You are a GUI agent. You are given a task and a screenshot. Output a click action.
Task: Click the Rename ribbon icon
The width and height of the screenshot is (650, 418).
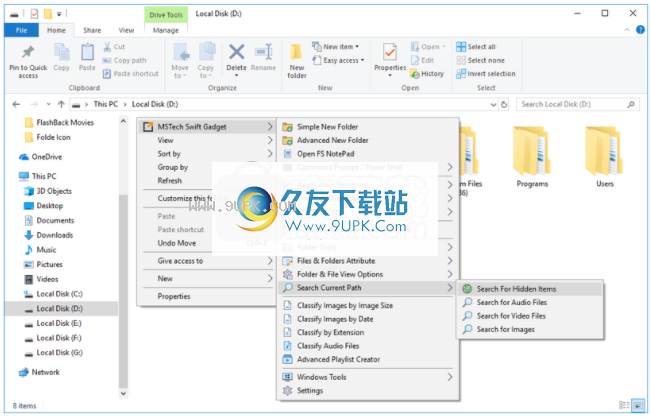point(263,52)
